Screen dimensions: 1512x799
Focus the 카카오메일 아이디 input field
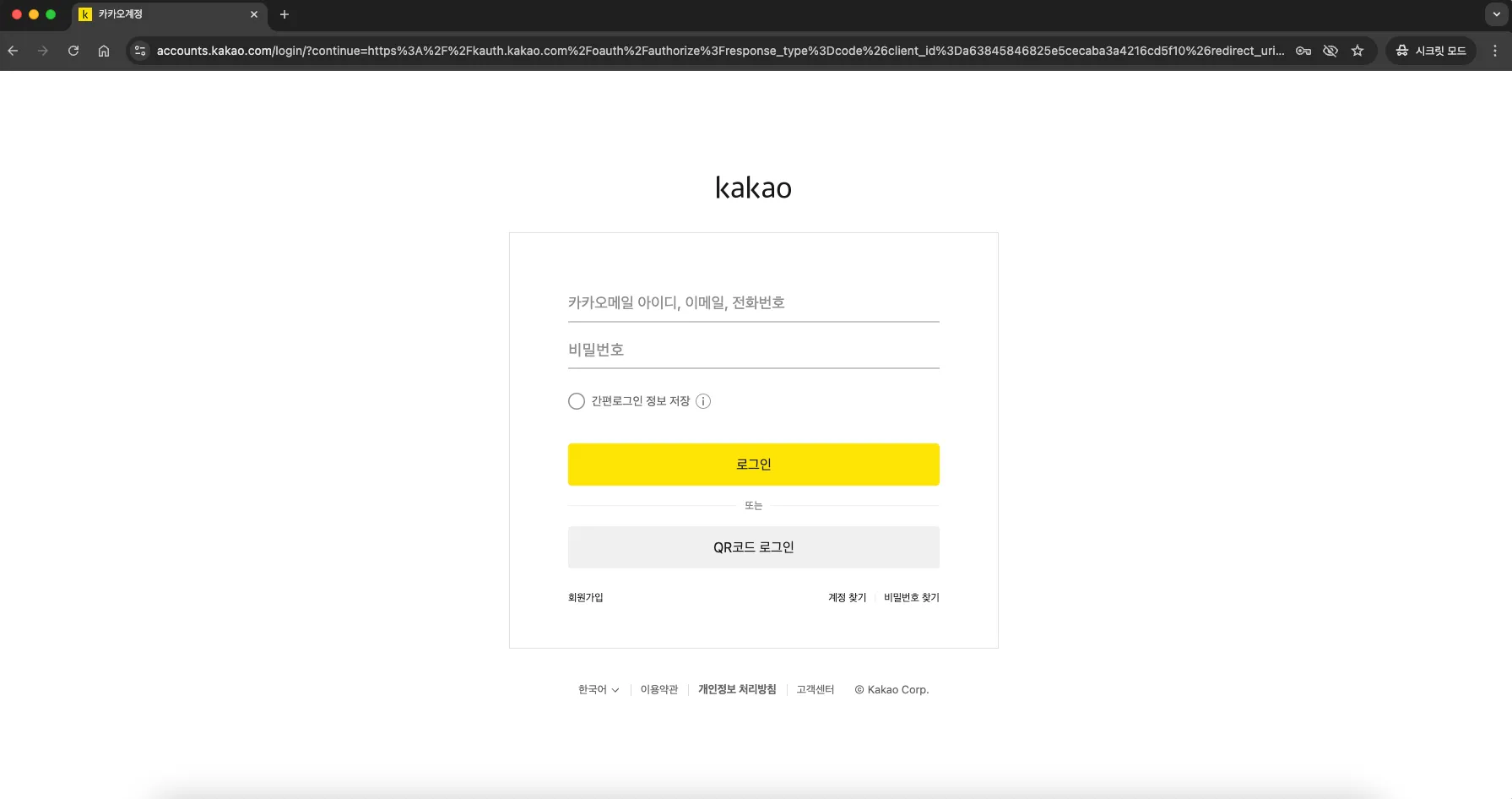[754, 302]
